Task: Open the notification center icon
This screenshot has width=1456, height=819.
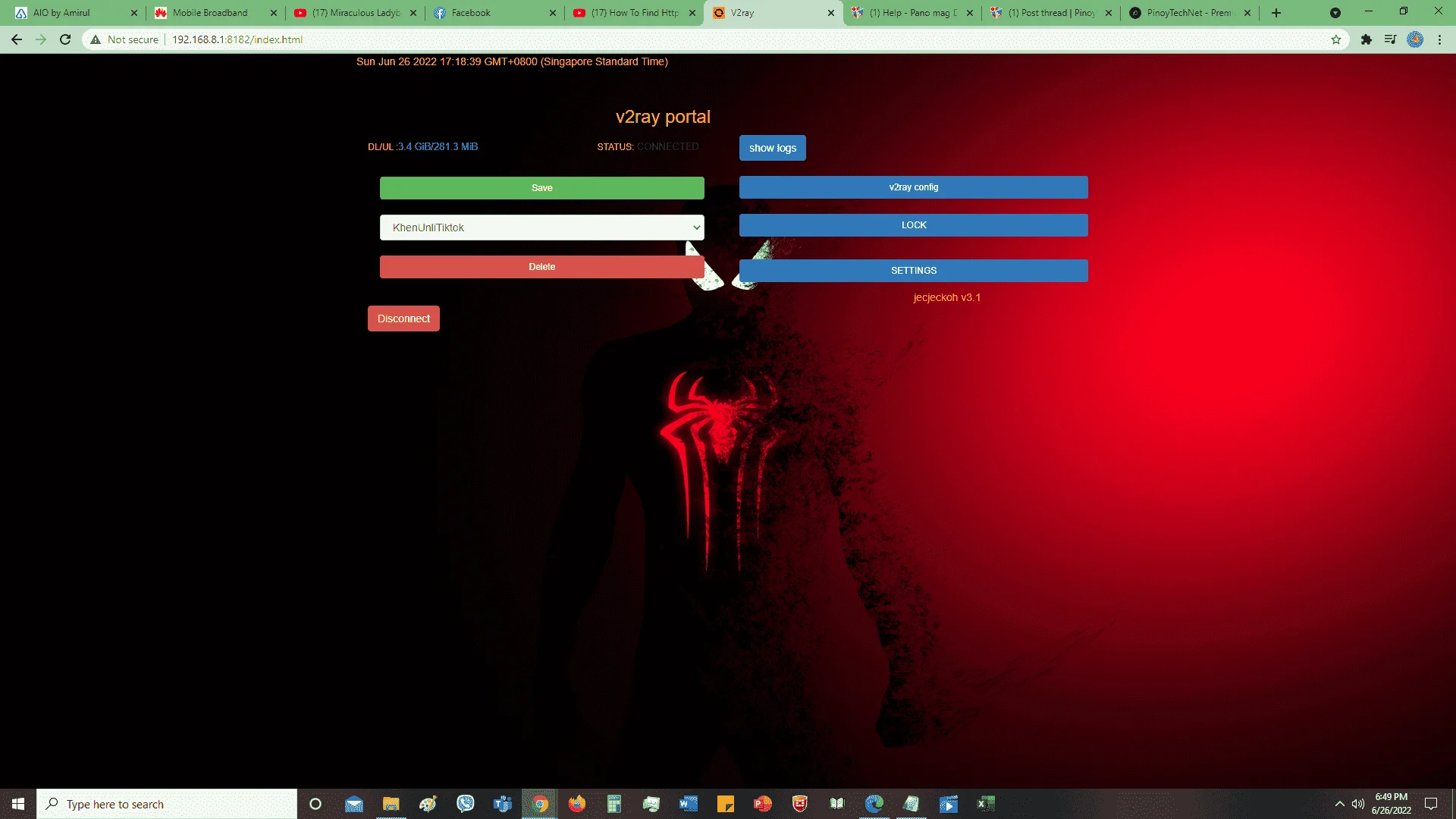Action: tap(1431, 804)
